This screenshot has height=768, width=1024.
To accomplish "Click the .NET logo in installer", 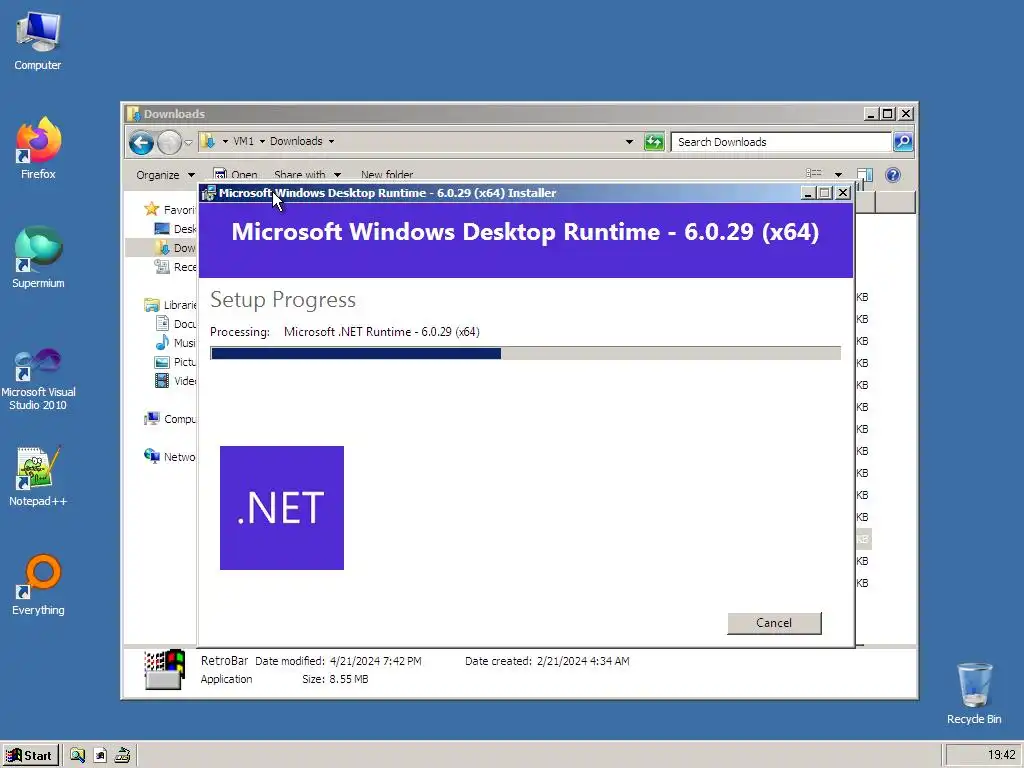I will click(281, 507).
